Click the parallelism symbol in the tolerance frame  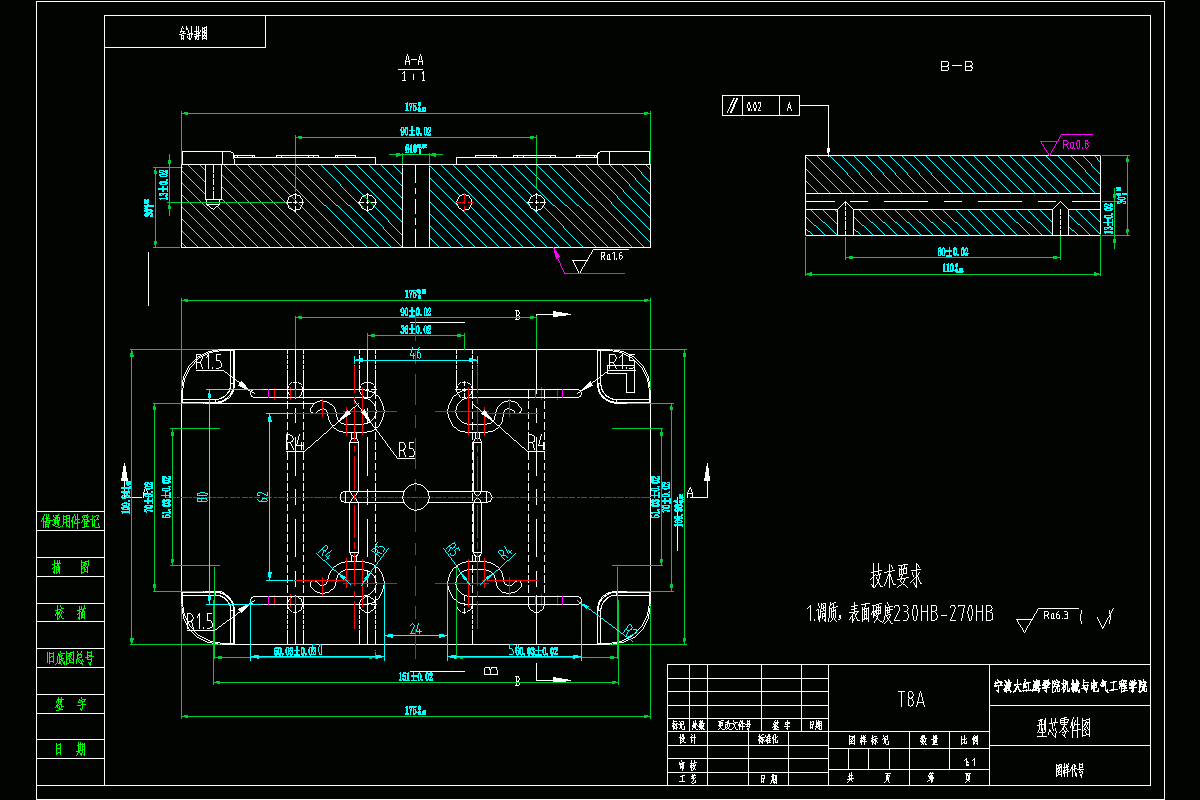(x=732, y=106)
